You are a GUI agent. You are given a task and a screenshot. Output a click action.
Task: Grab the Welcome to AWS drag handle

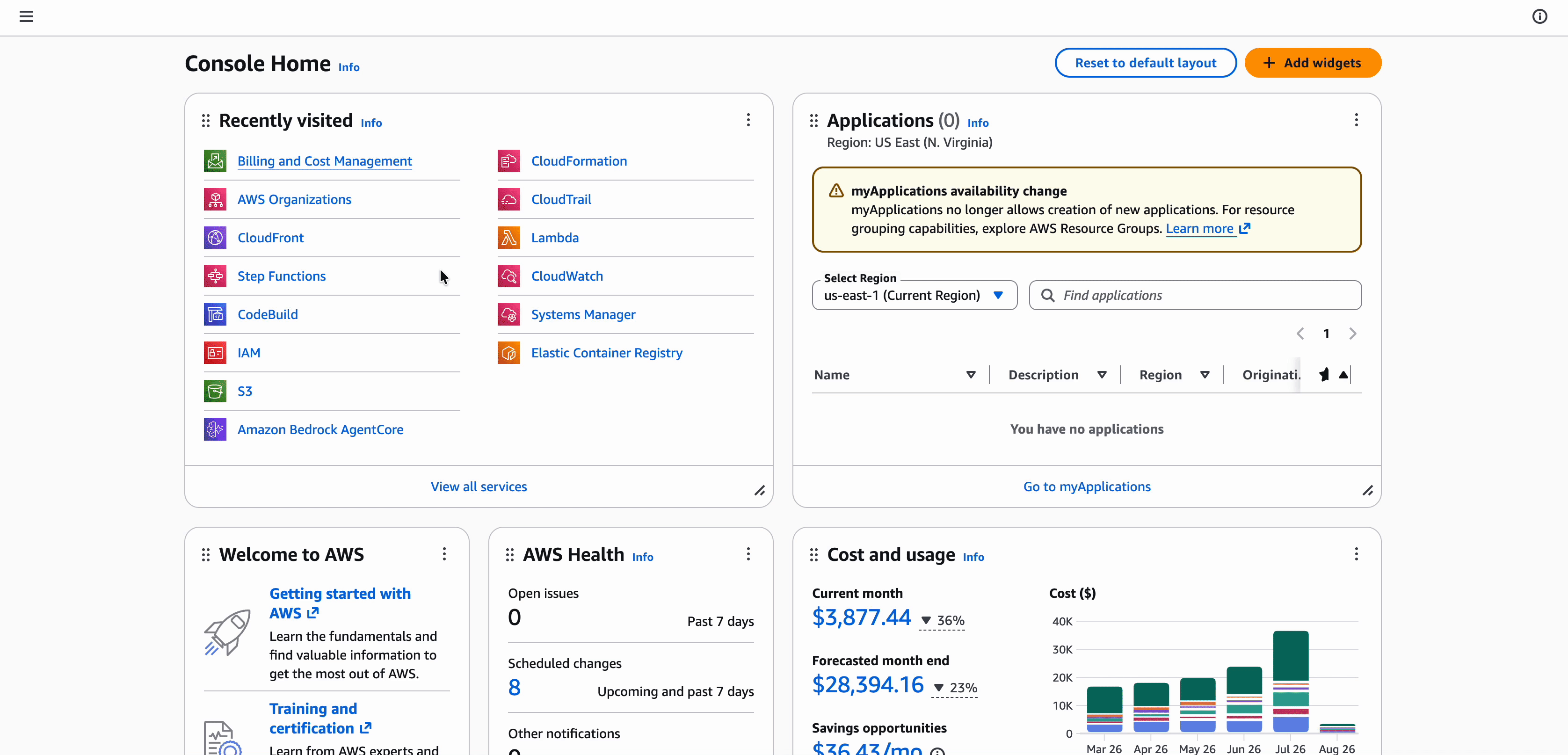point(206,555)
